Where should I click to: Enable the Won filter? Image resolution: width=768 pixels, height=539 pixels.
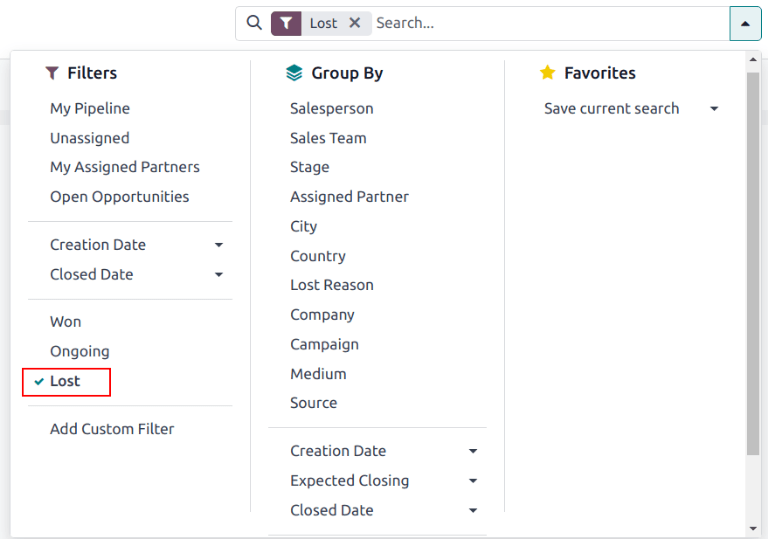pos(66,322)
